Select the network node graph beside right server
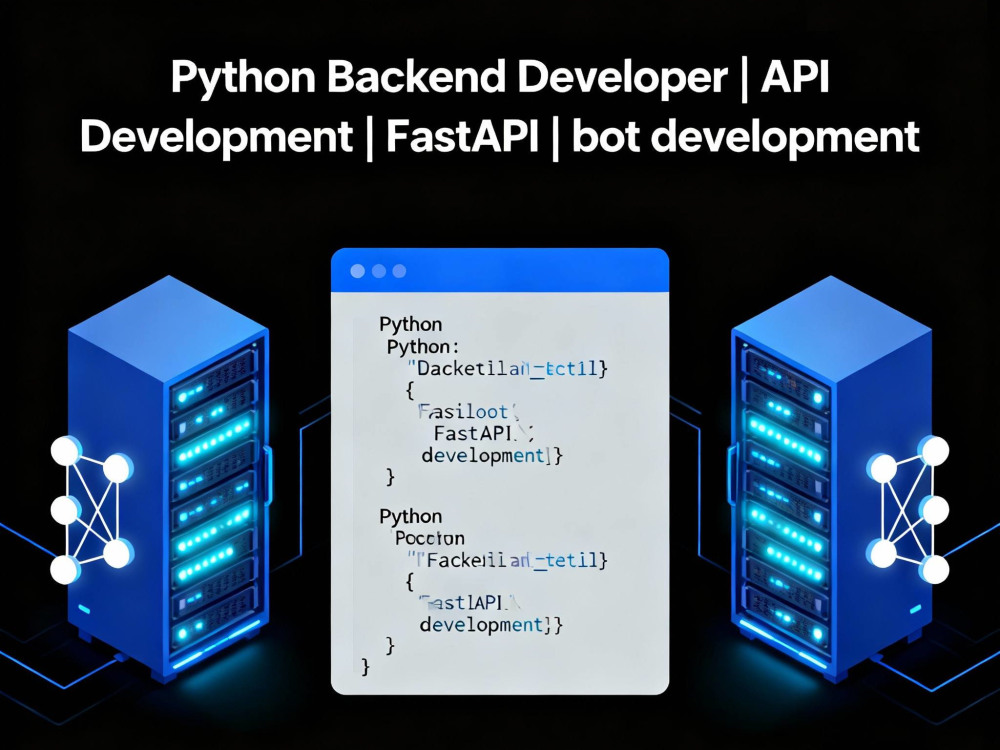The width and height of the screenshot is (1000, 750). 908,510
